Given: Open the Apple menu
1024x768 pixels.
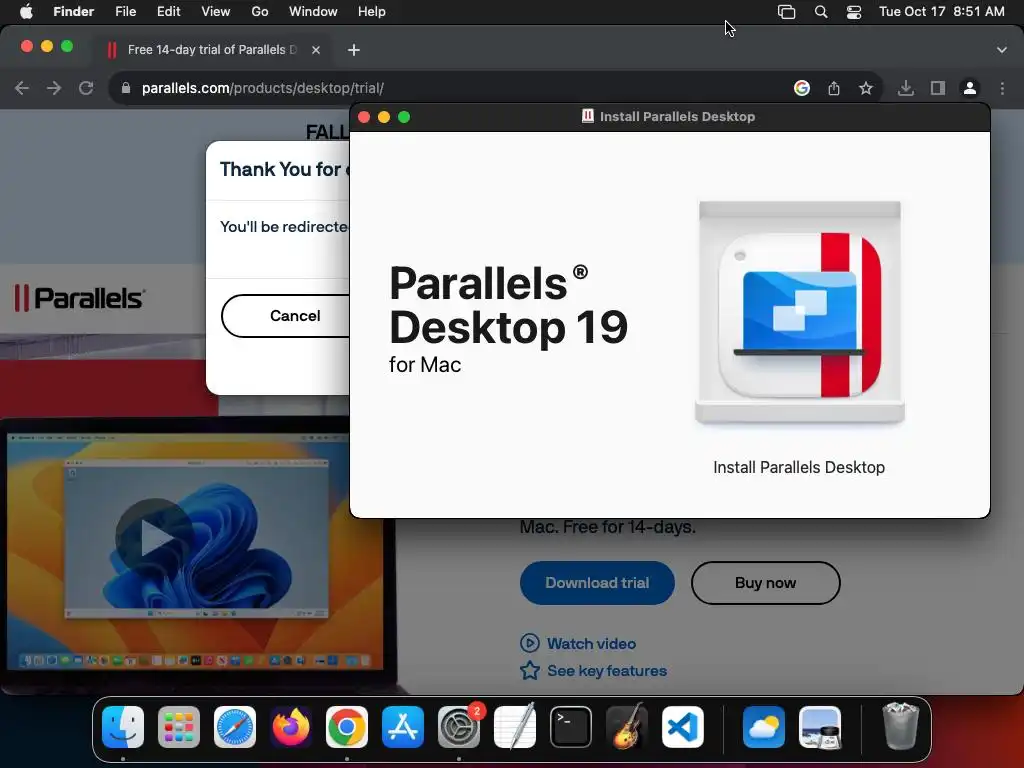Looking at the screenshot, I should (26, 12).
